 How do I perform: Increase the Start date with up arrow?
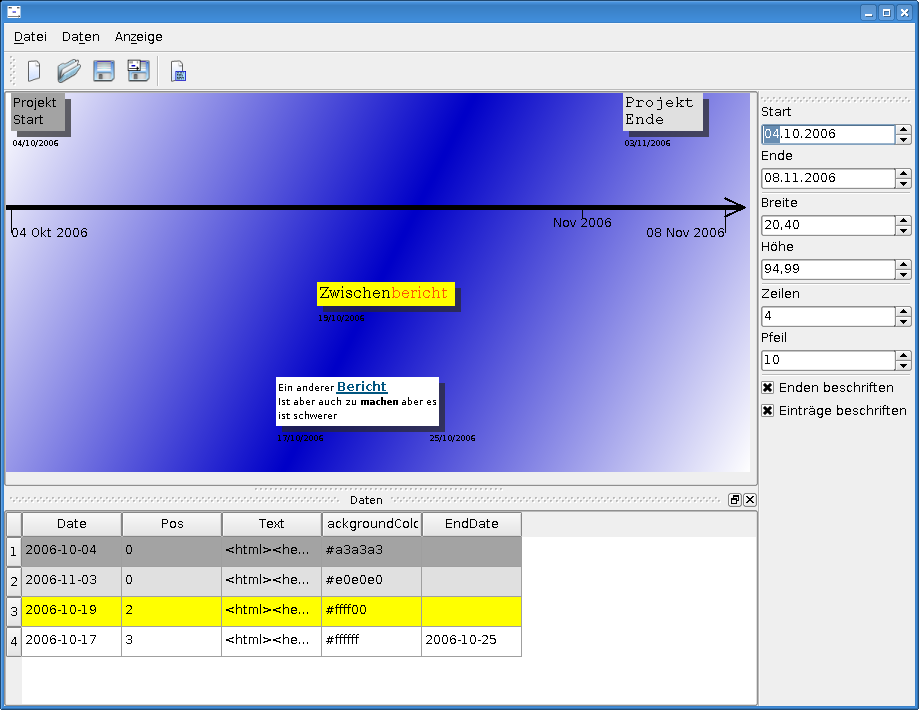click(903, 129)
